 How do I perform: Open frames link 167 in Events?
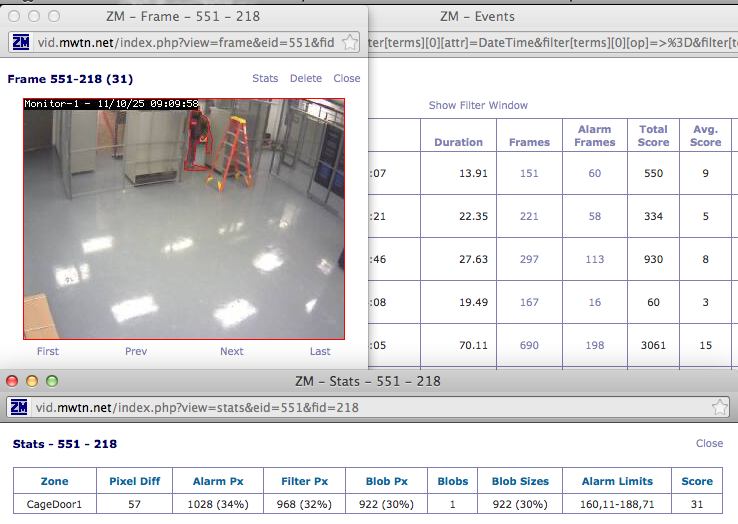529,302
